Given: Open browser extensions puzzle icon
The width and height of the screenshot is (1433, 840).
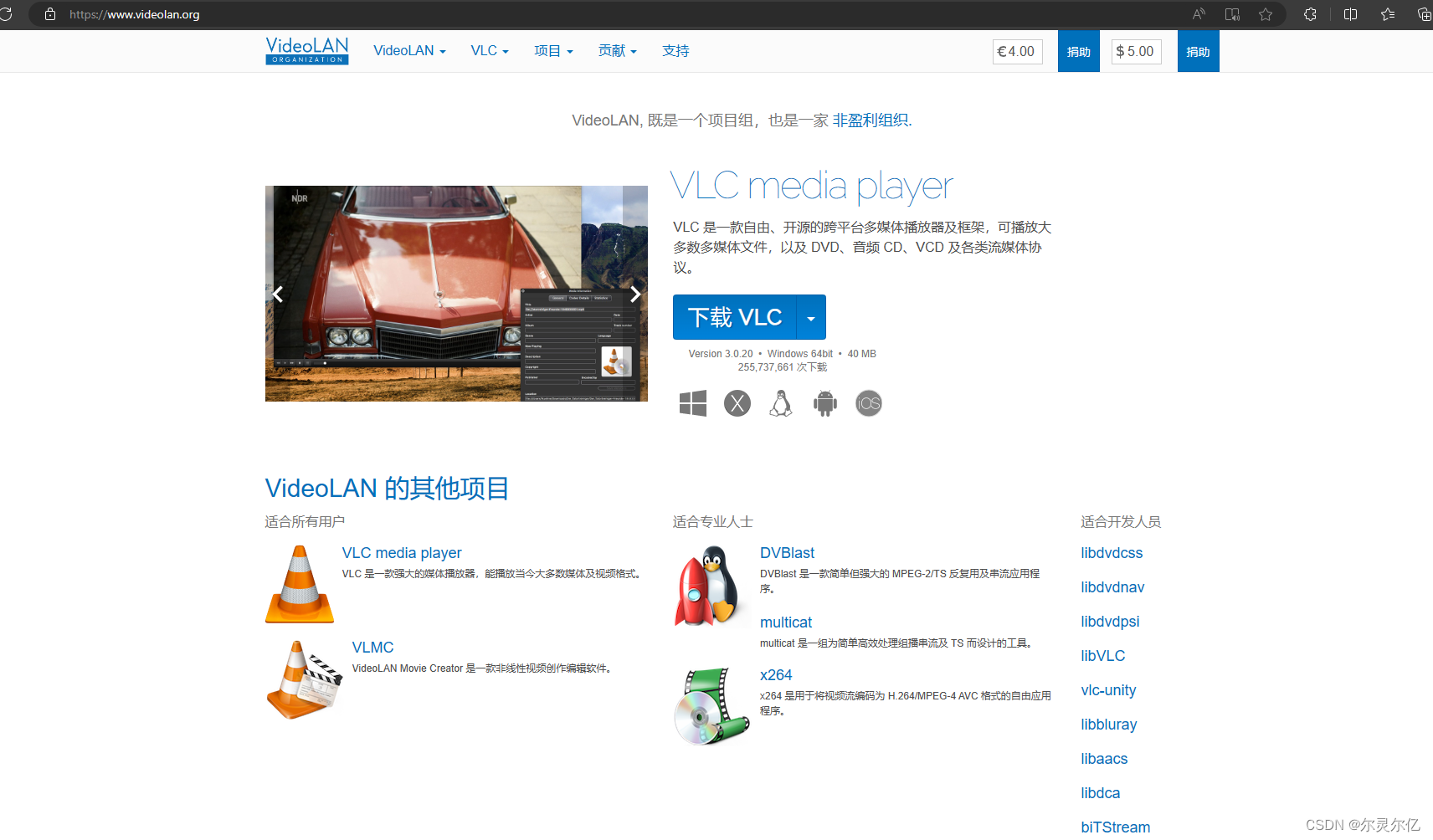Looking at the screenshot, I should [x=1310, y=14].
